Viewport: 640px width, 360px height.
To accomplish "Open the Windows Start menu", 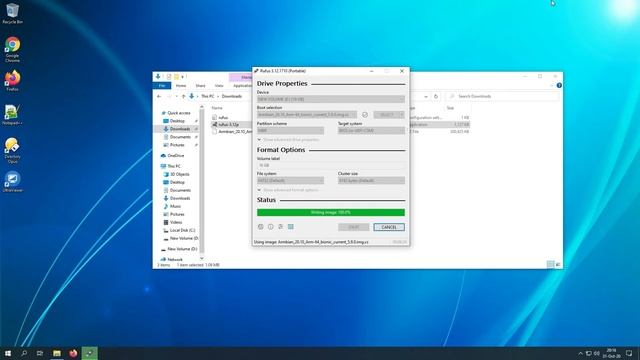I will click(x=7, y=353).
